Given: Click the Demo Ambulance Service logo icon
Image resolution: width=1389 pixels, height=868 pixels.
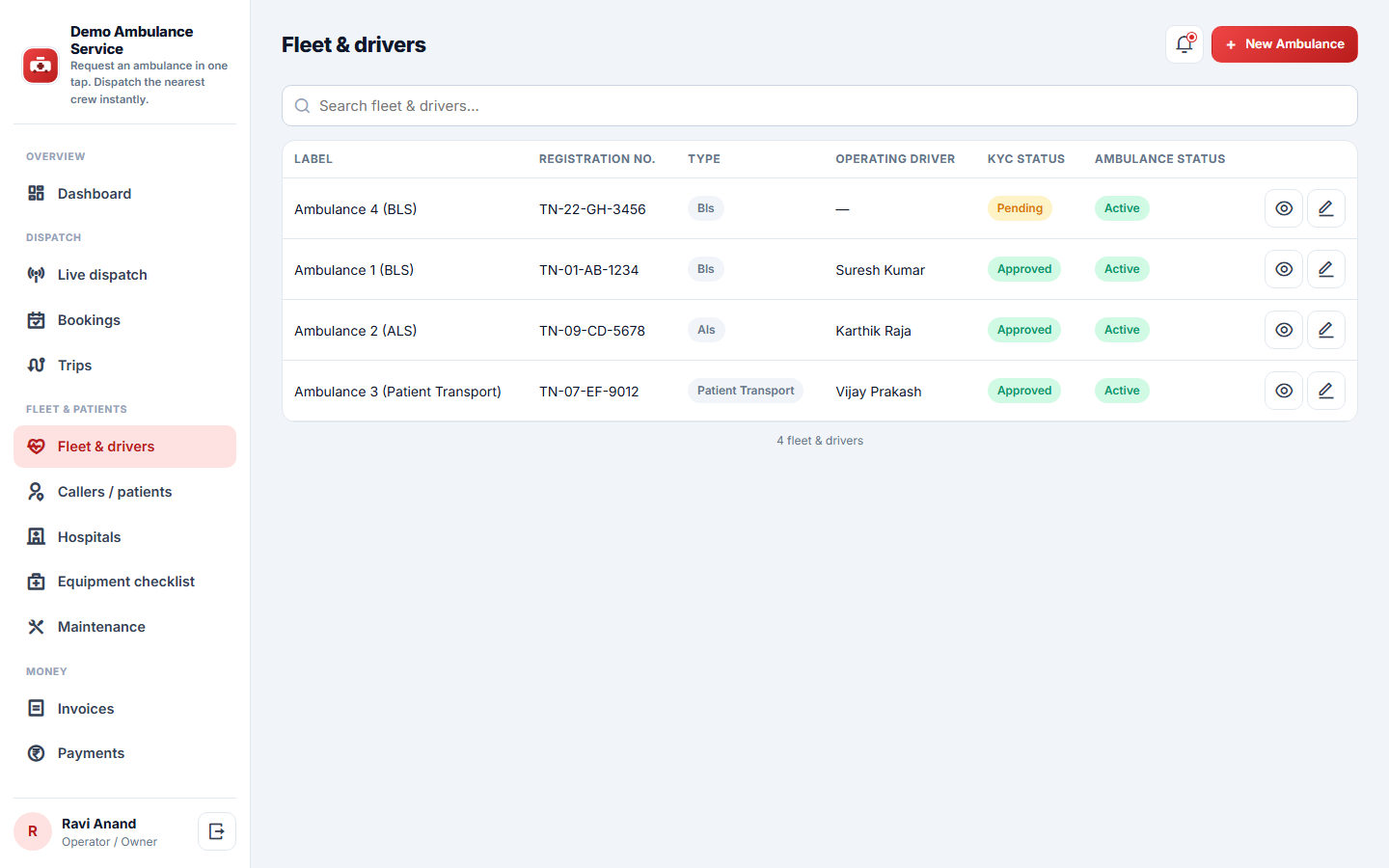Looking at the screenshot, I should 41,66.
